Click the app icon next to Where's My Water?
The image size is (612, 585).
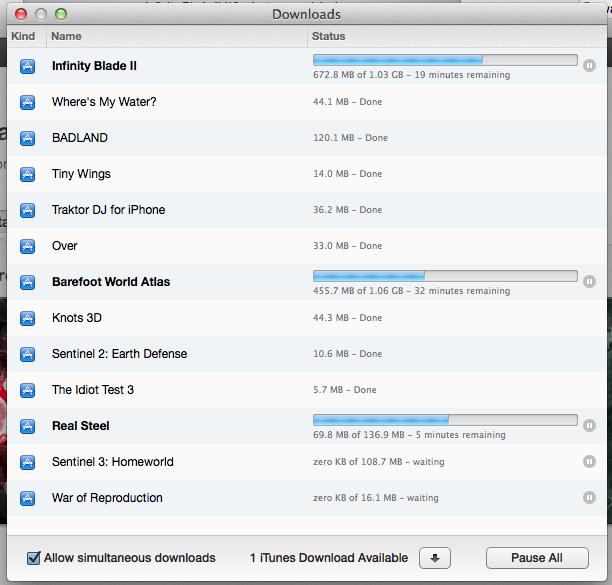coord(27,102)
